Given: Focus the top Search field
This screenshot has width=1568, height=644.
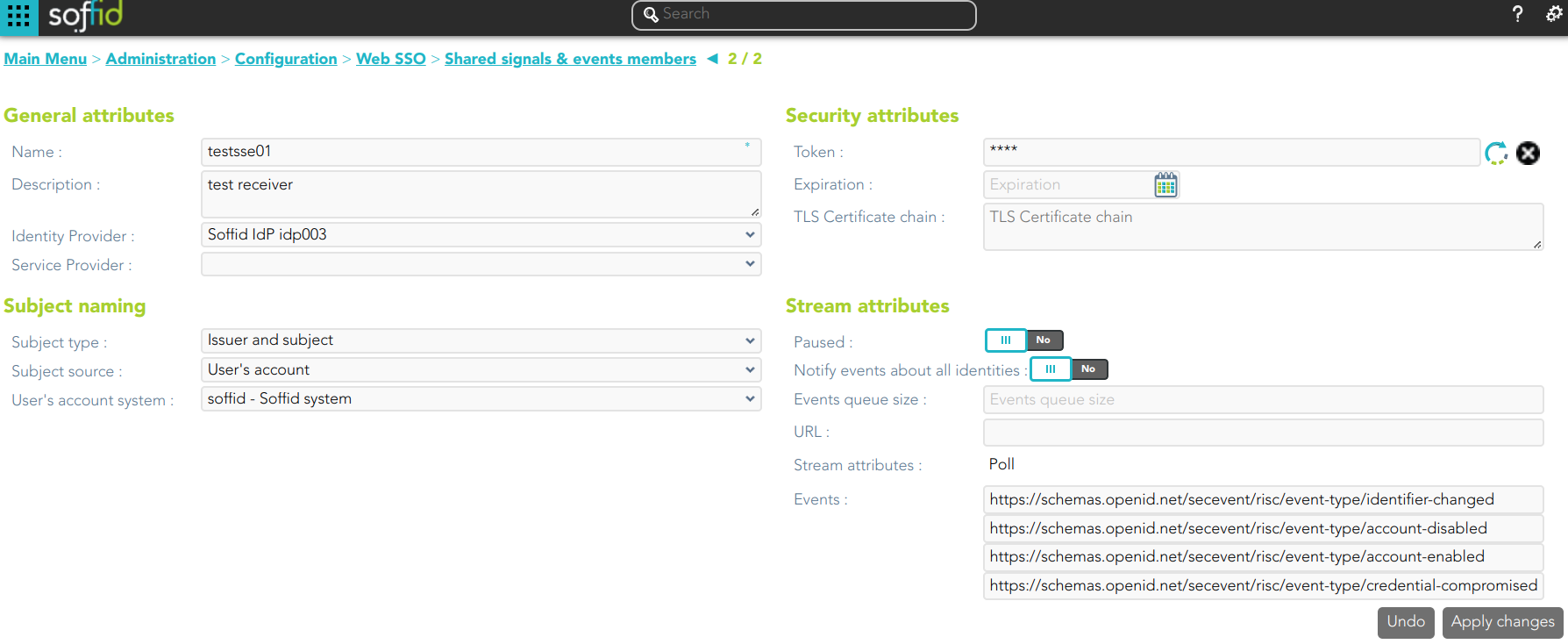Looking at the screenshot, I should coord(803,15).
